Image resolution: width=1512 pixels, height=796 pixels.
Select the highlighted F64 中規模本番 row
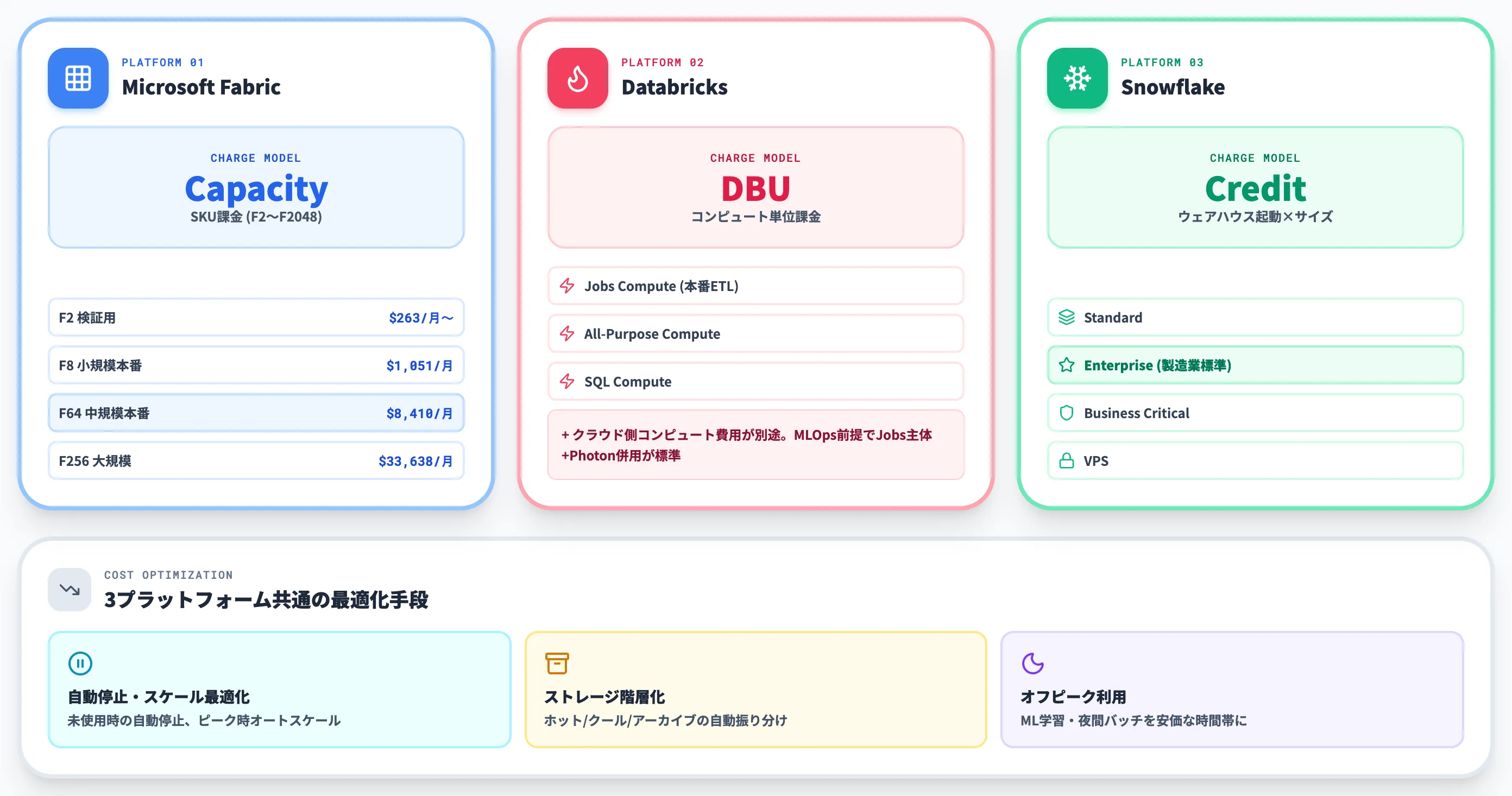(x=256, y=413)
